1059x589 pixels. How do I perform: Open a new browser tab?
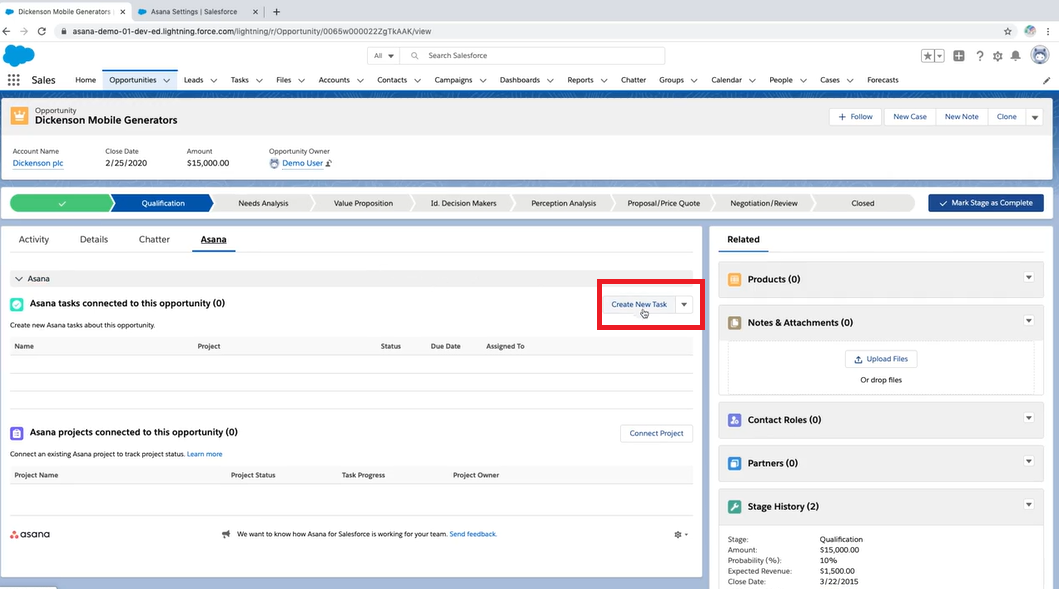(276, 11)
